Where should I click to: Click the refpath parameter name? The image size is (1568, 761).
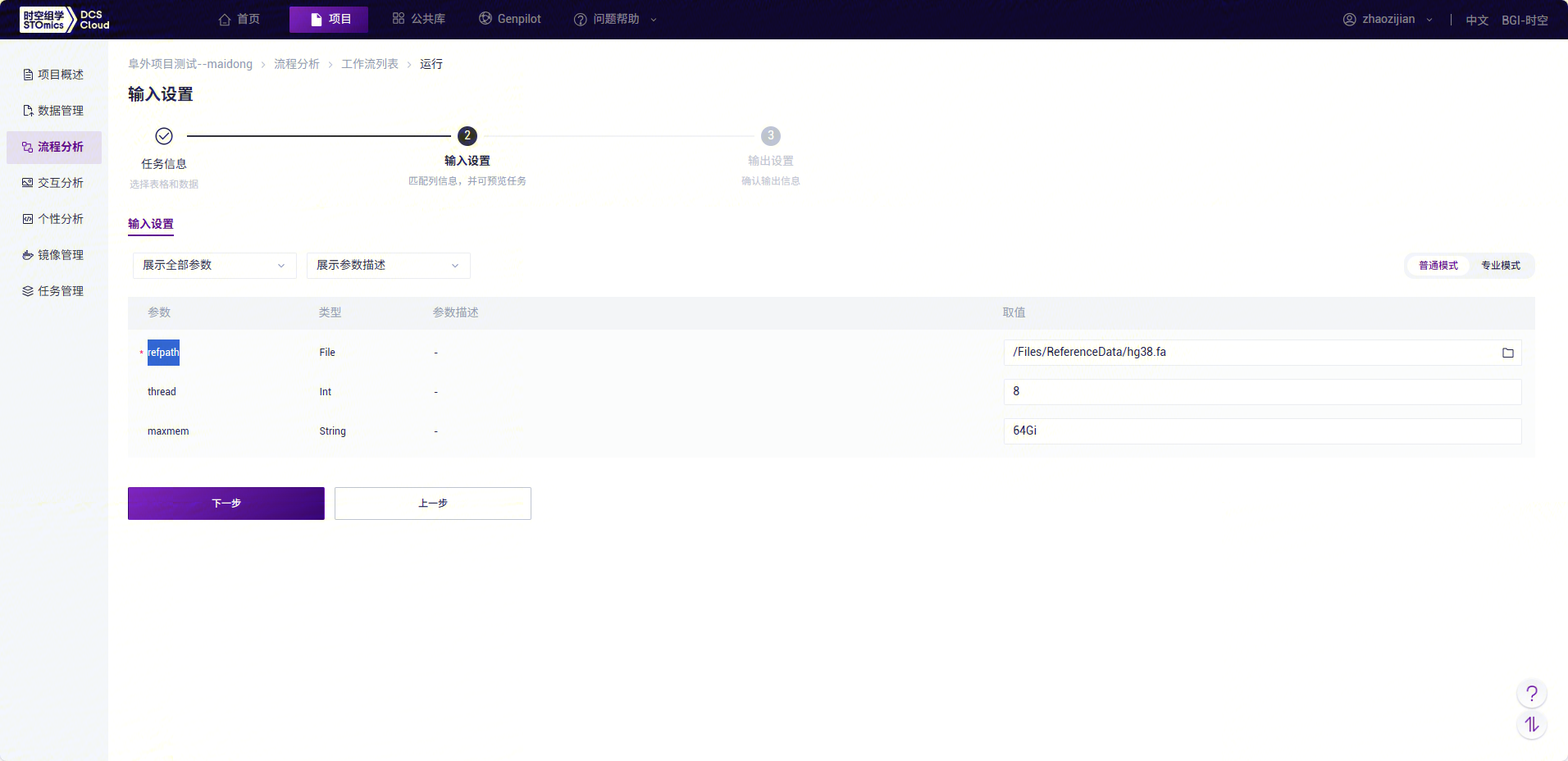163,353
